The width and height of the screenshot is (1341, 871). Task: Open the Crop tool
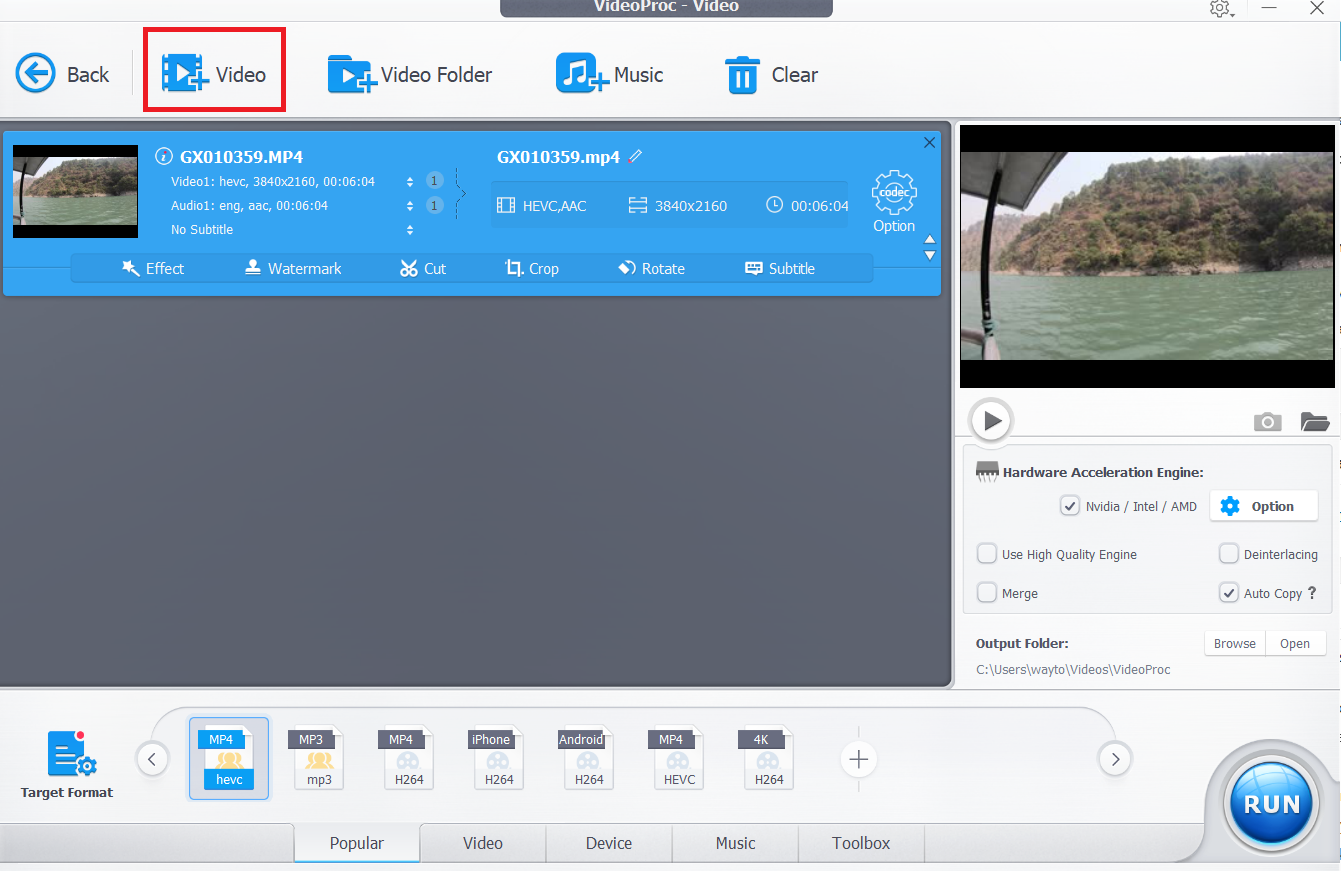[532, 268]
